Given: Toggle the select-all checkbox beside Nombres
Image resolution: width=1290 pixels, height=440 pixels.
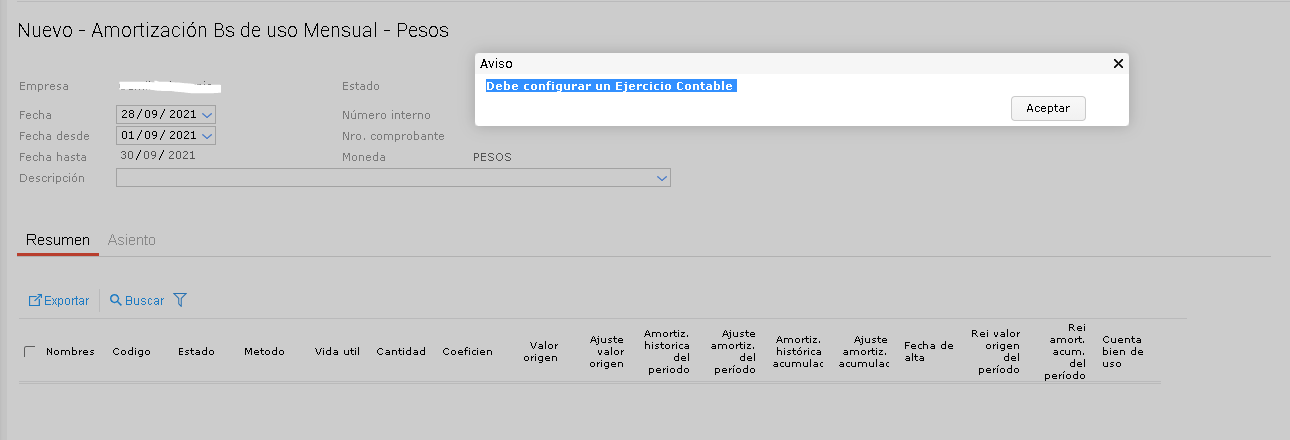Looking at the screenshot, I should pos(29,351).
